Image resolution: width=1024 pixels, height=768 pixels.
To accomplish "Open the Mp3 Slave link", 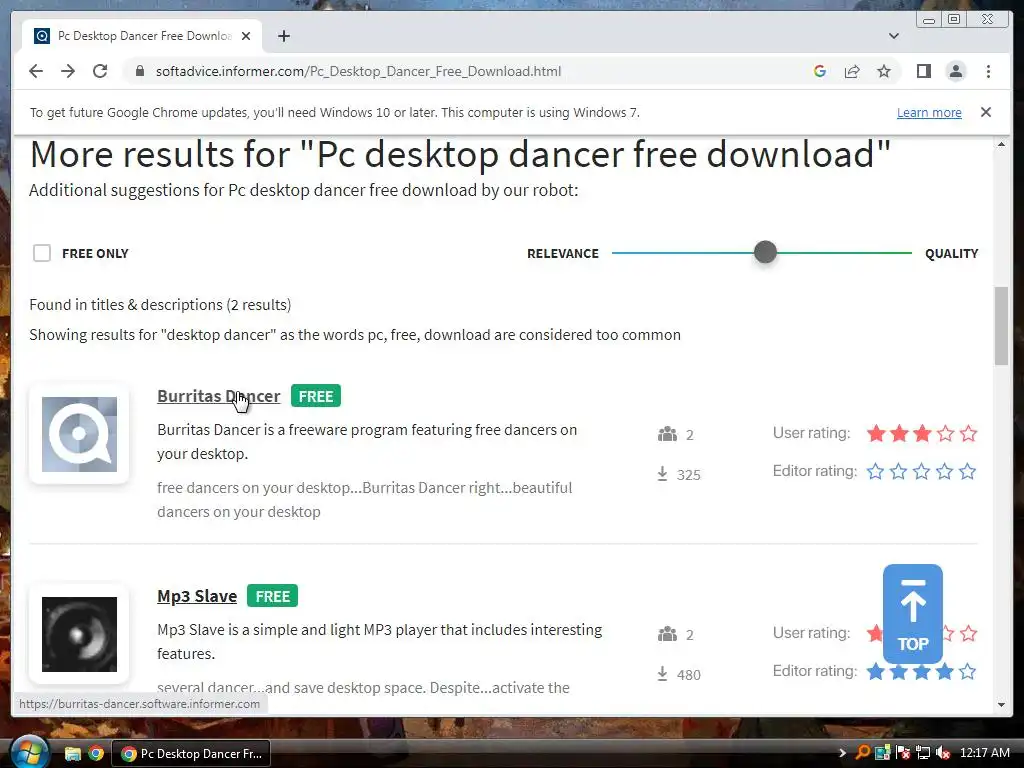I will tap(197, 596).
